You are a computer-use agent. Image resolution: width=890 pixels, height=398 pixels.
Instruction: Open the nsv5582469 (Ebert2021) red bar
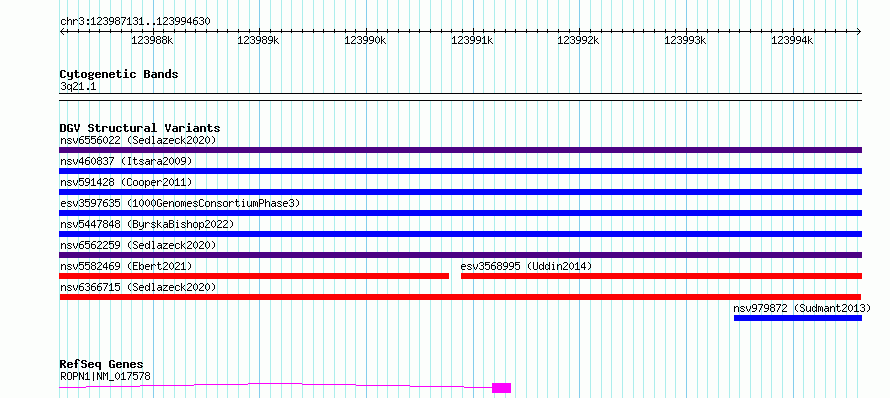click(x=254, y=276)
